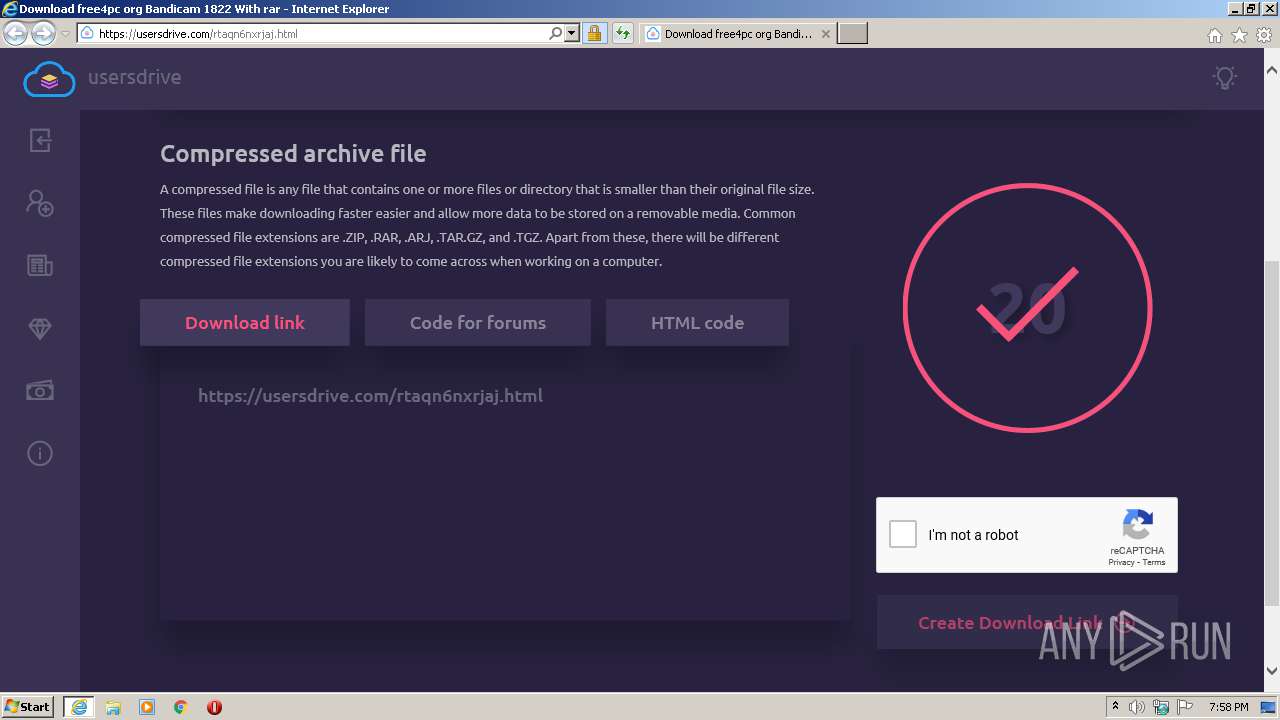This screenshot has width=1280, height=720.
Task: Open a new browser tab
Action: pyautogui.click(x=852, y=33)
